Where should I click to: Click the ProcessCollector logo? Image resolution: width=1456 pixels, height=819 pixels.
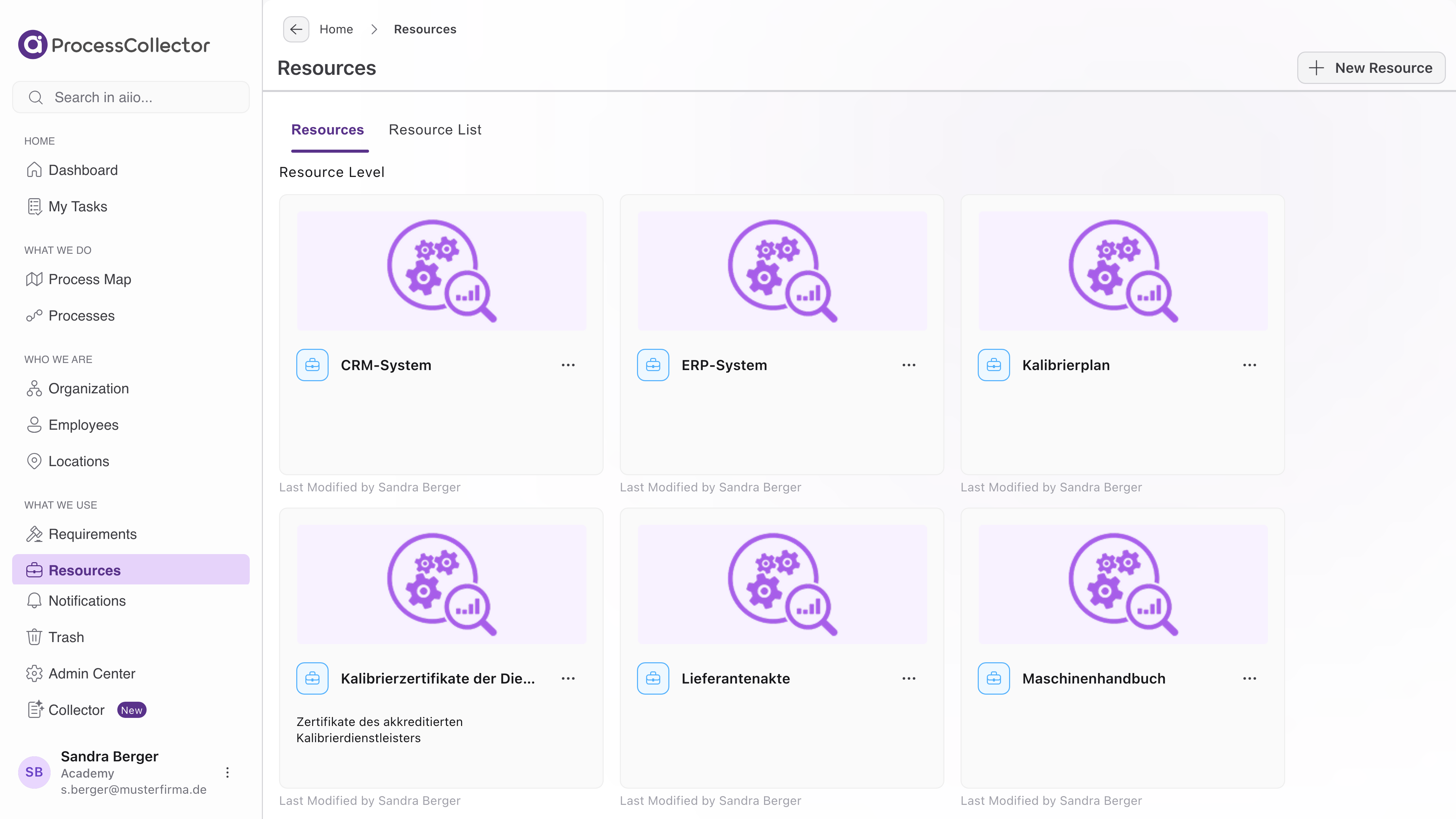tap(114, 44)
